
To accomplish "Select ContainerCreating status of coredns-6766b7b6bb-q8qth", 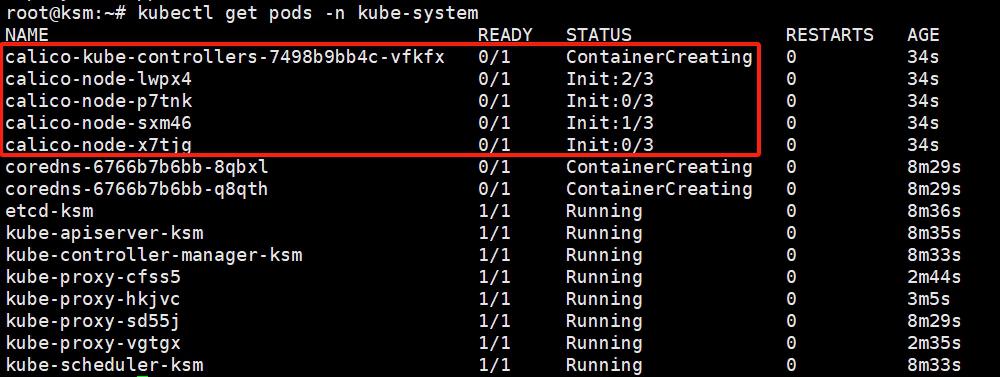I will (659, 189).
